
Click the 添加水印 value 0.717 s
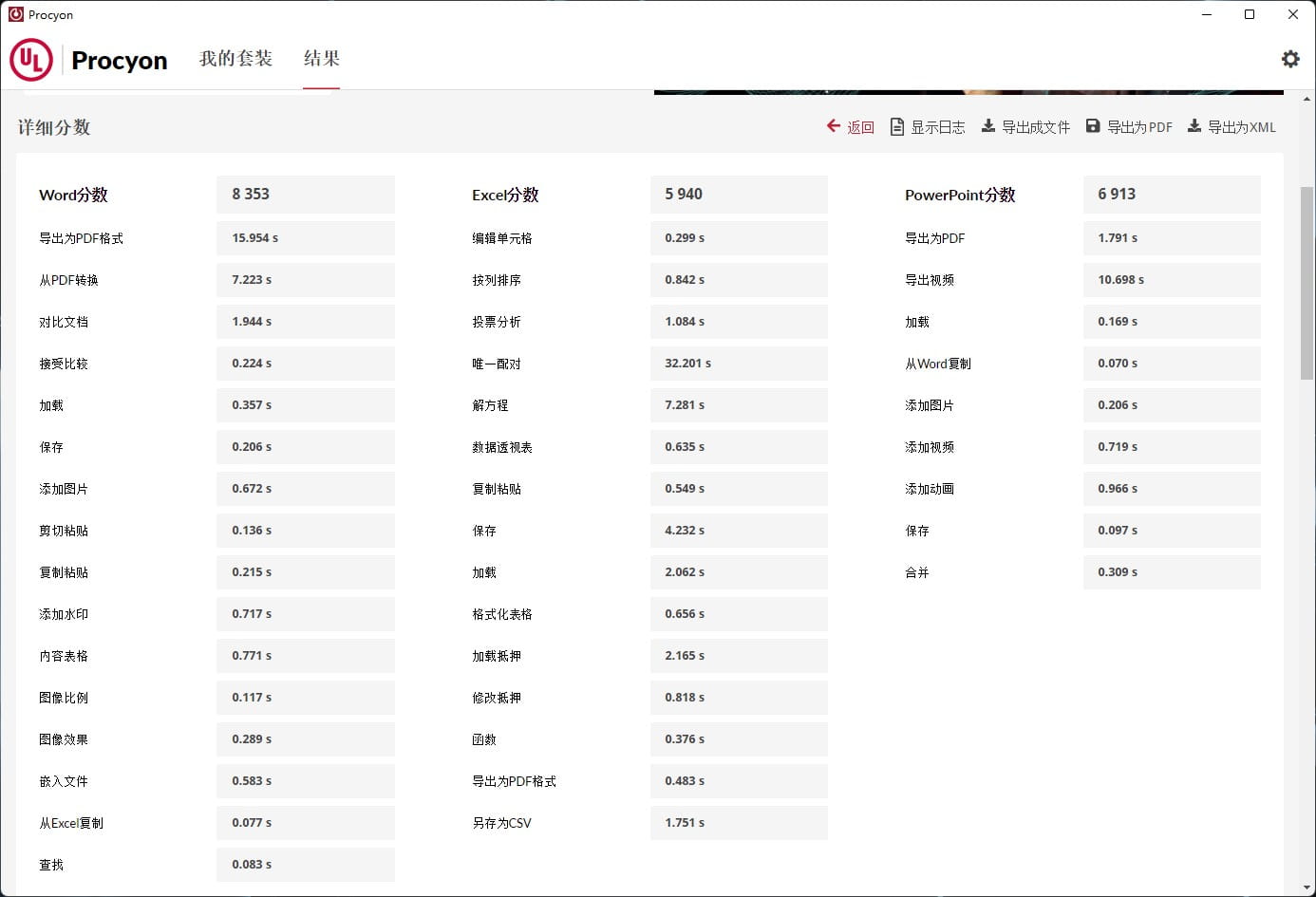click(x=305, y=614)
